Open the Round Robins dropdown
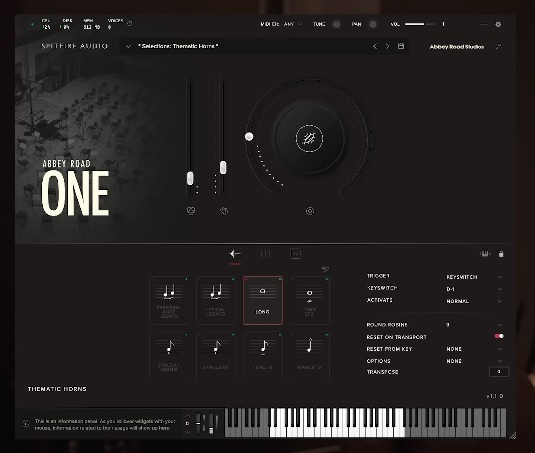This screenshot has height=453, width=535. point(474,325)
